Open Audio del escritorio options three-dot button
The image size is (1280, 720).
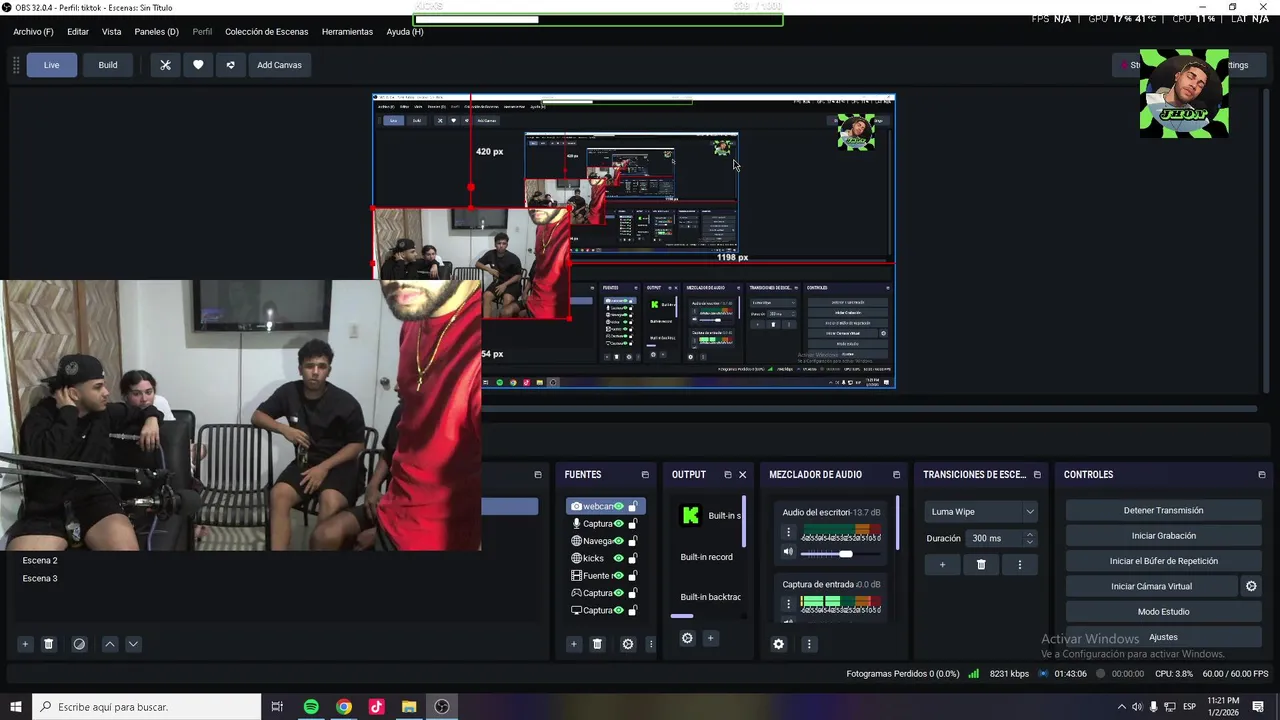click(x=788, y=532)
